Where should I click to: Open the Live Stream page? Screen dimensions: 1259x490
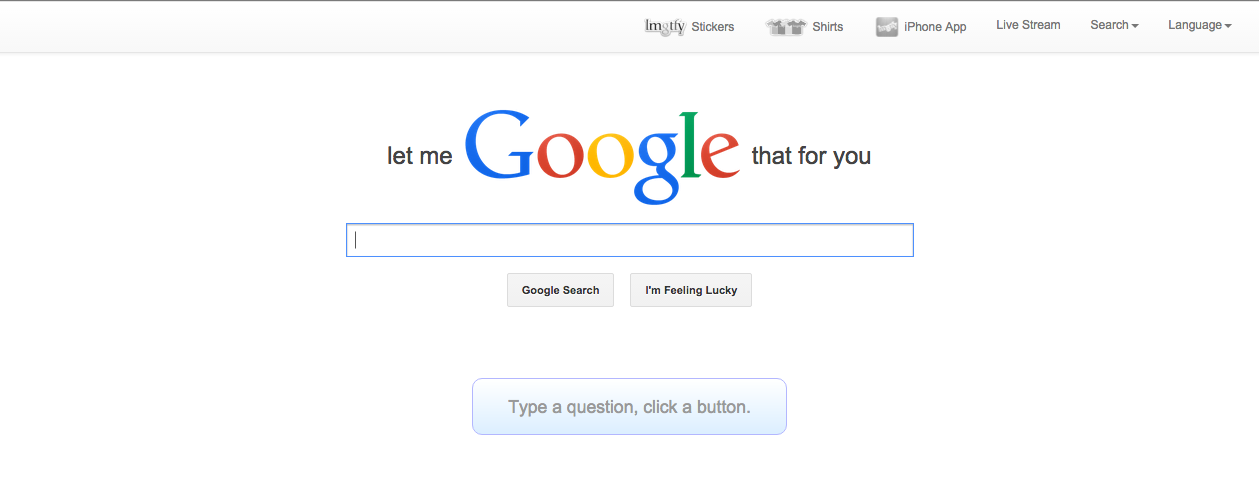(1028, 25)
